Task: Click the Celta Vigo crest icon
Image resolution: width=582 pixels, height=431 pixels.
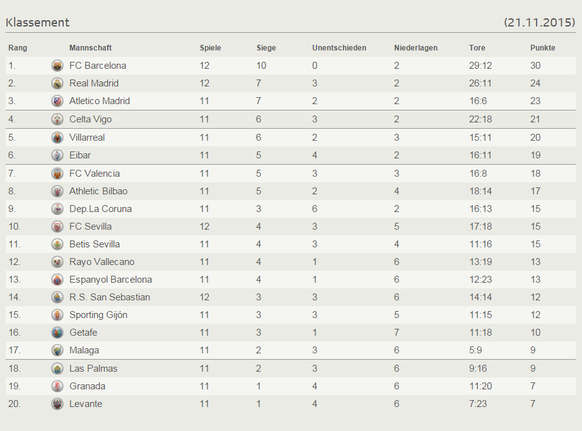Action: 57,119
